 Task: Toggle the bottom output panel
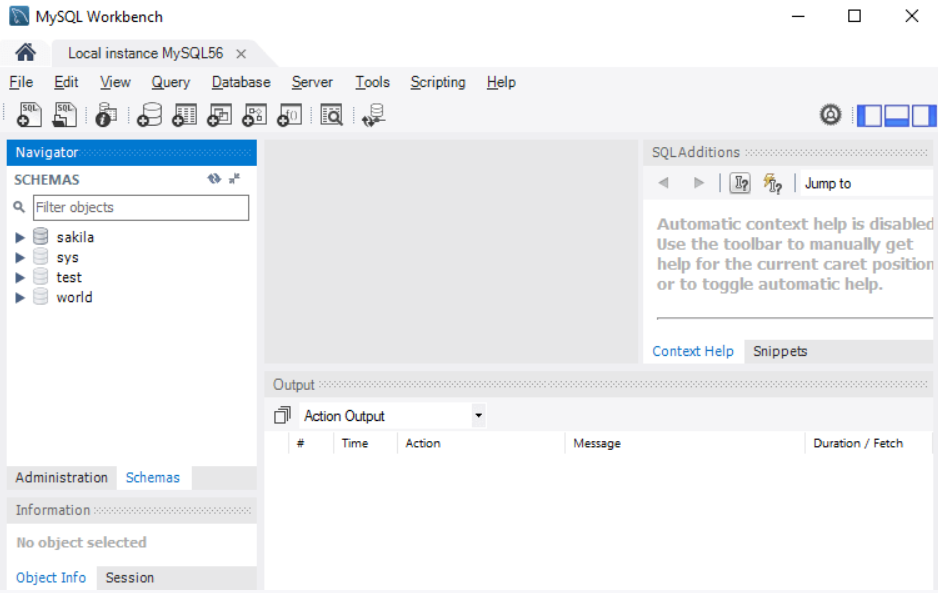pos(897,115)
